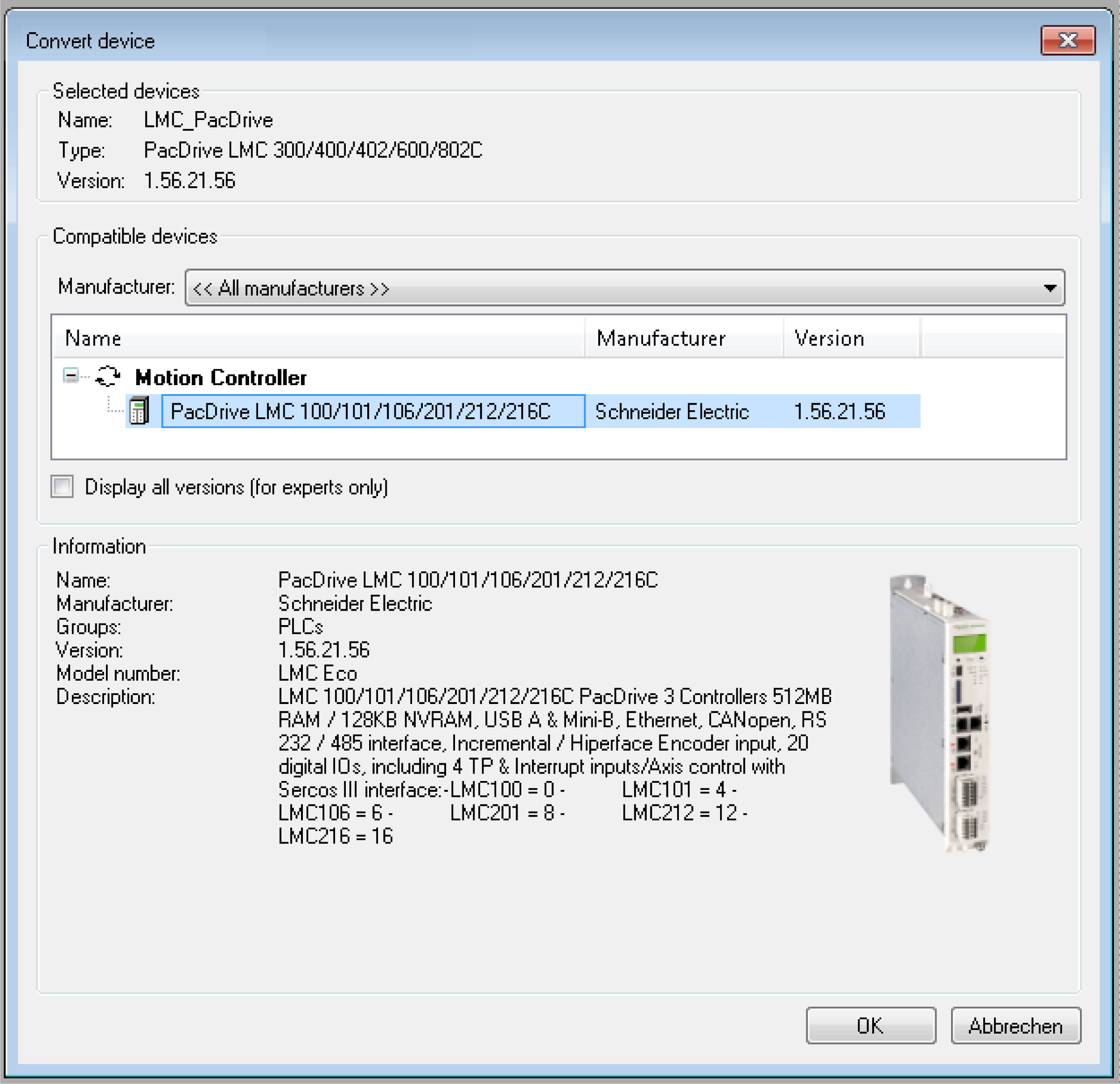Viewport: 1120px width, 1084px height.
Task: Collapse the Motion Controller tree node
Action: 71,376
